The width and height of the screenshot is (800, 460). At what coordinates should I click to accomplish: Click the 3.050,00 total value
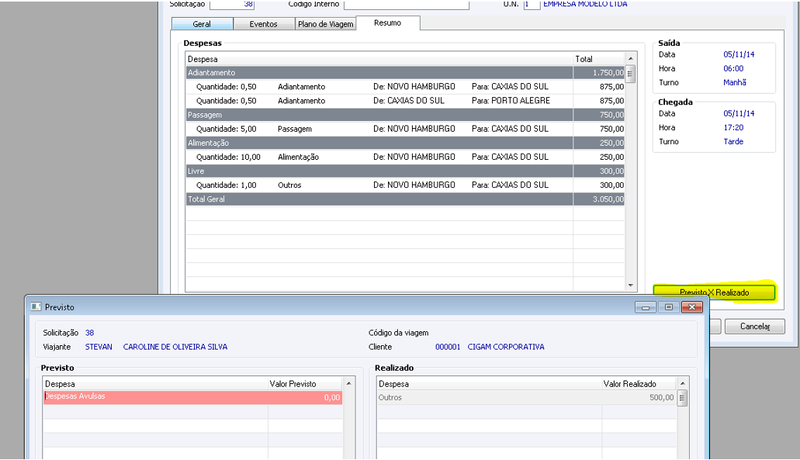[608, 199]
